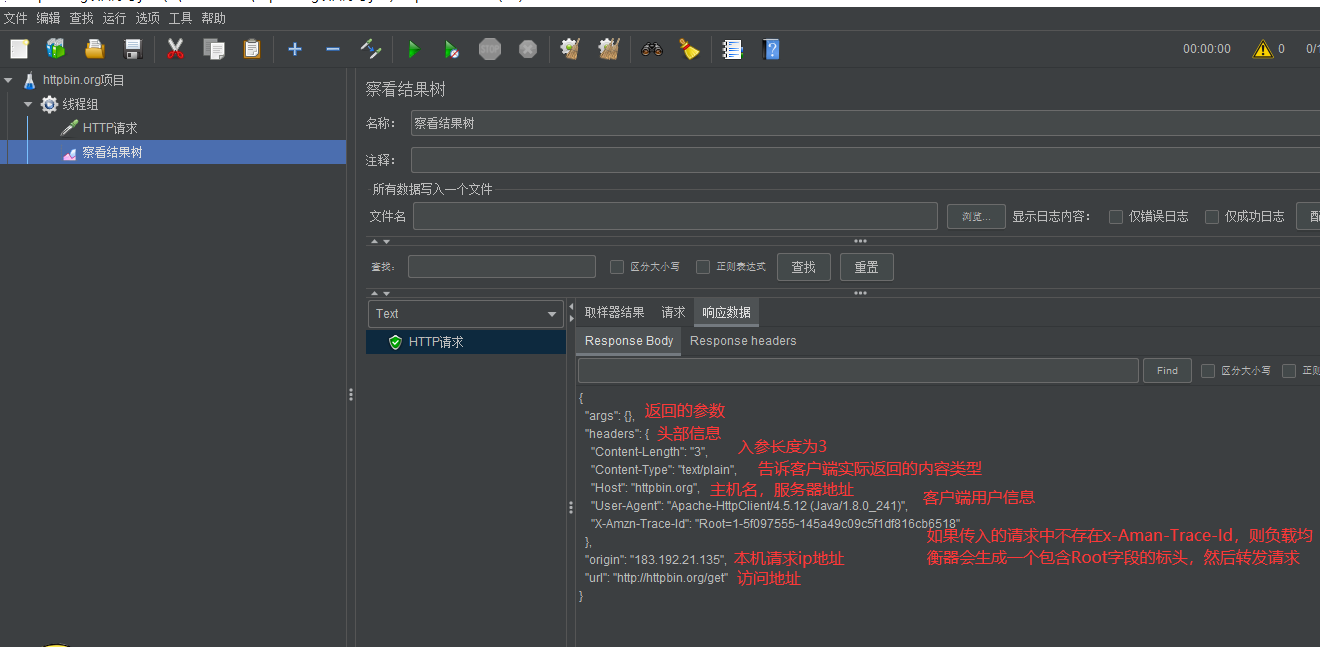Collapse the 线程组 tree node

[x=28, y=104]
